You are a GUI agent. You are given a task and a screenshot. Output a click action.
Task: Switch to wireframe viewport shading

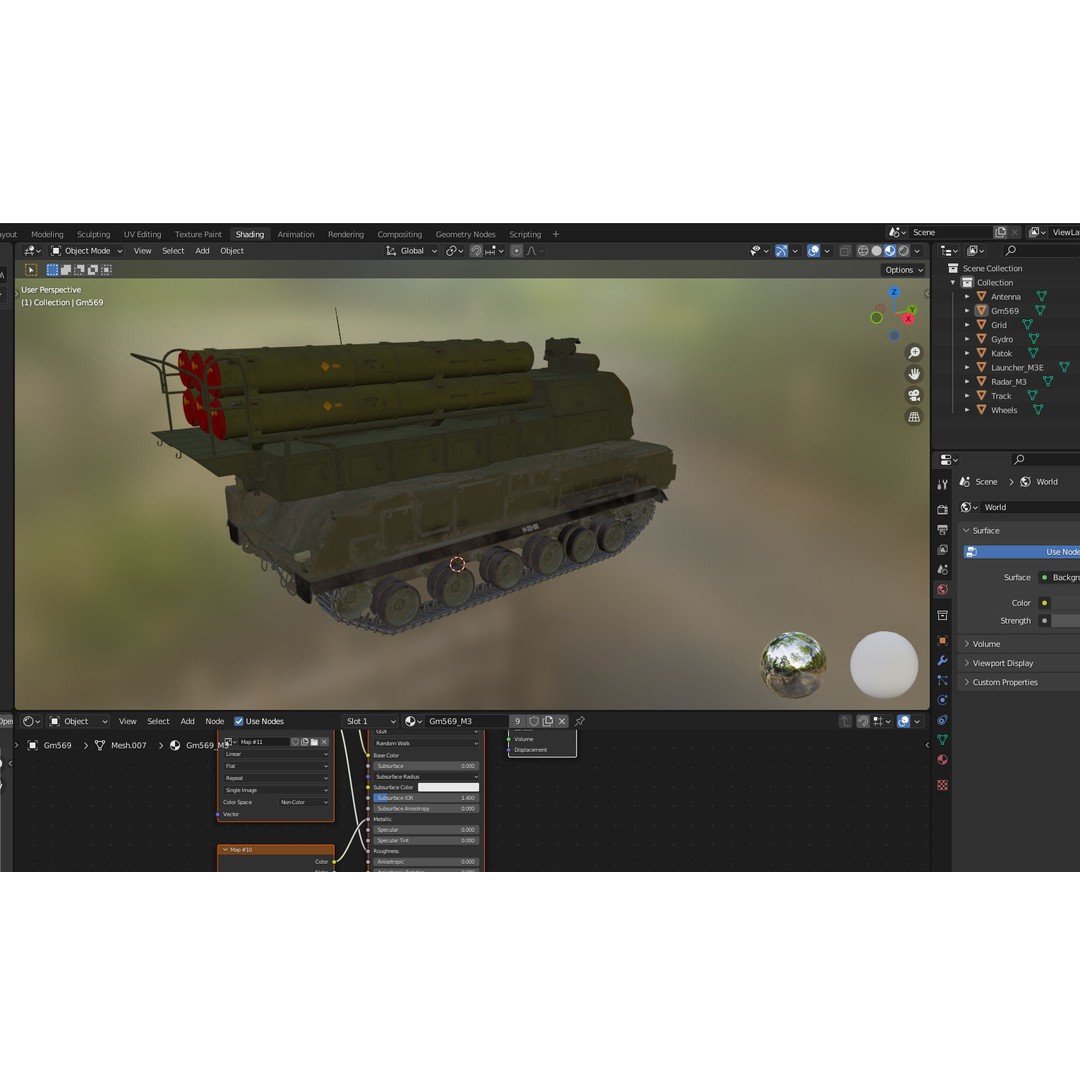point(862,251)
